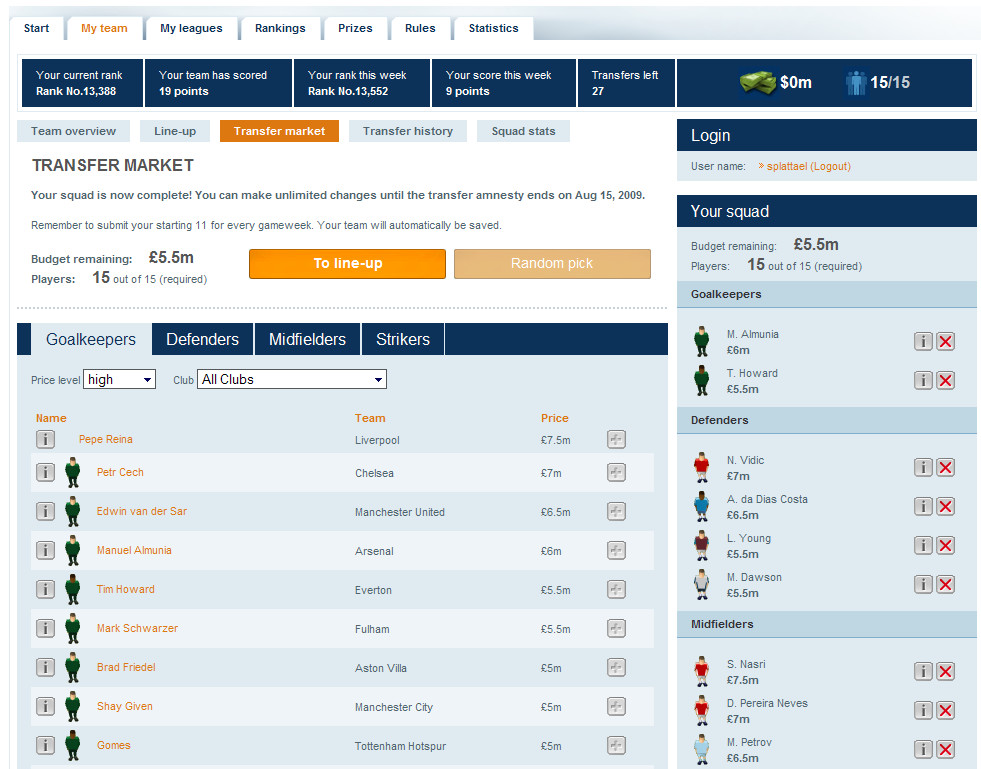View info for Shay Given

click(45, 706)
